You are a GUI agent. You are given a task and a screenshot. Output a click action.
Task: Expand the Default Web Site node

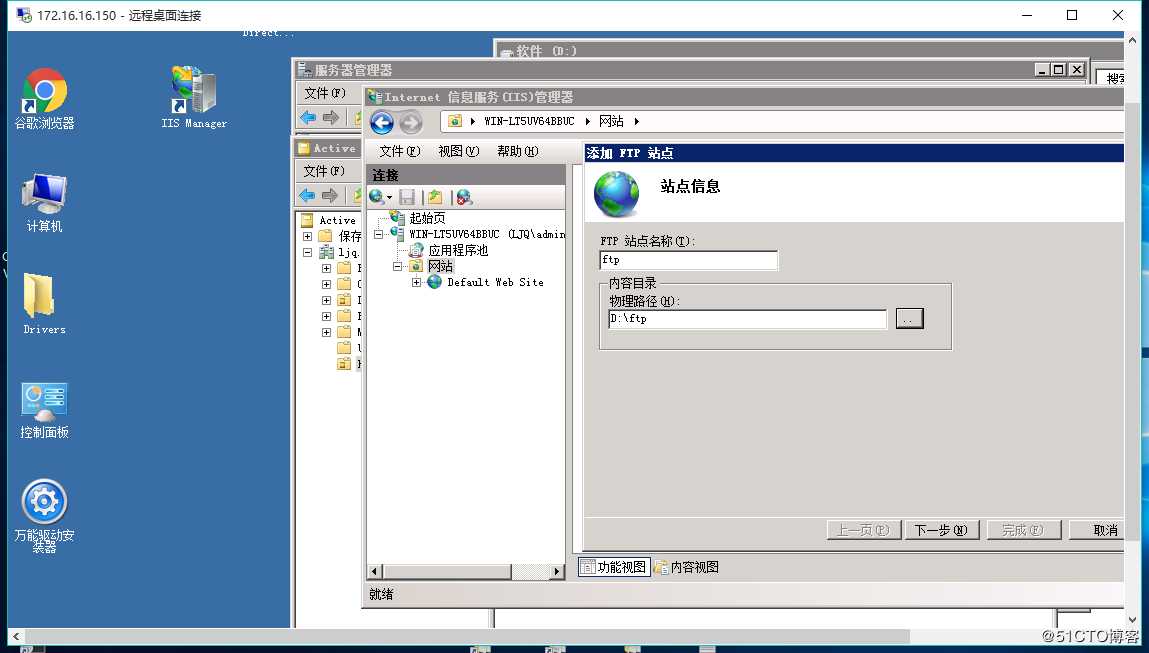416,282
